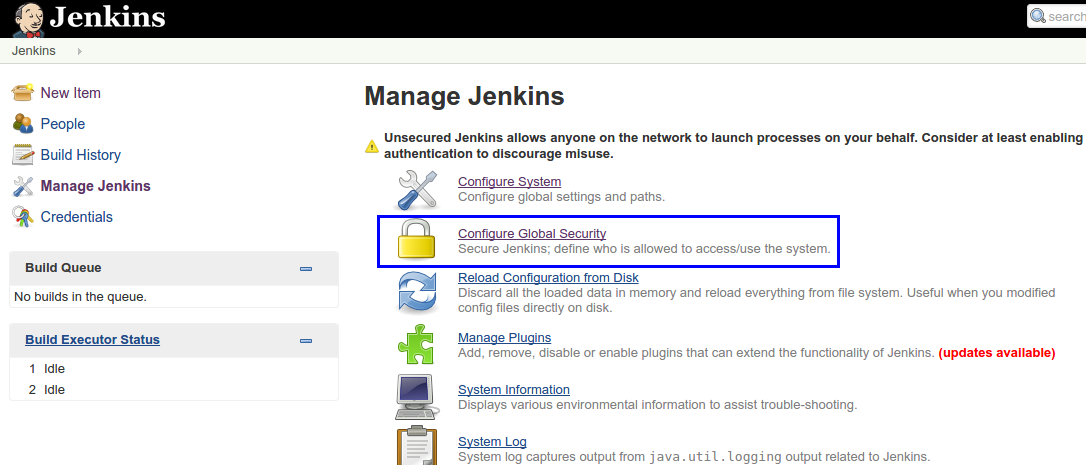Click the People icon in sidebar

point(23,123)
